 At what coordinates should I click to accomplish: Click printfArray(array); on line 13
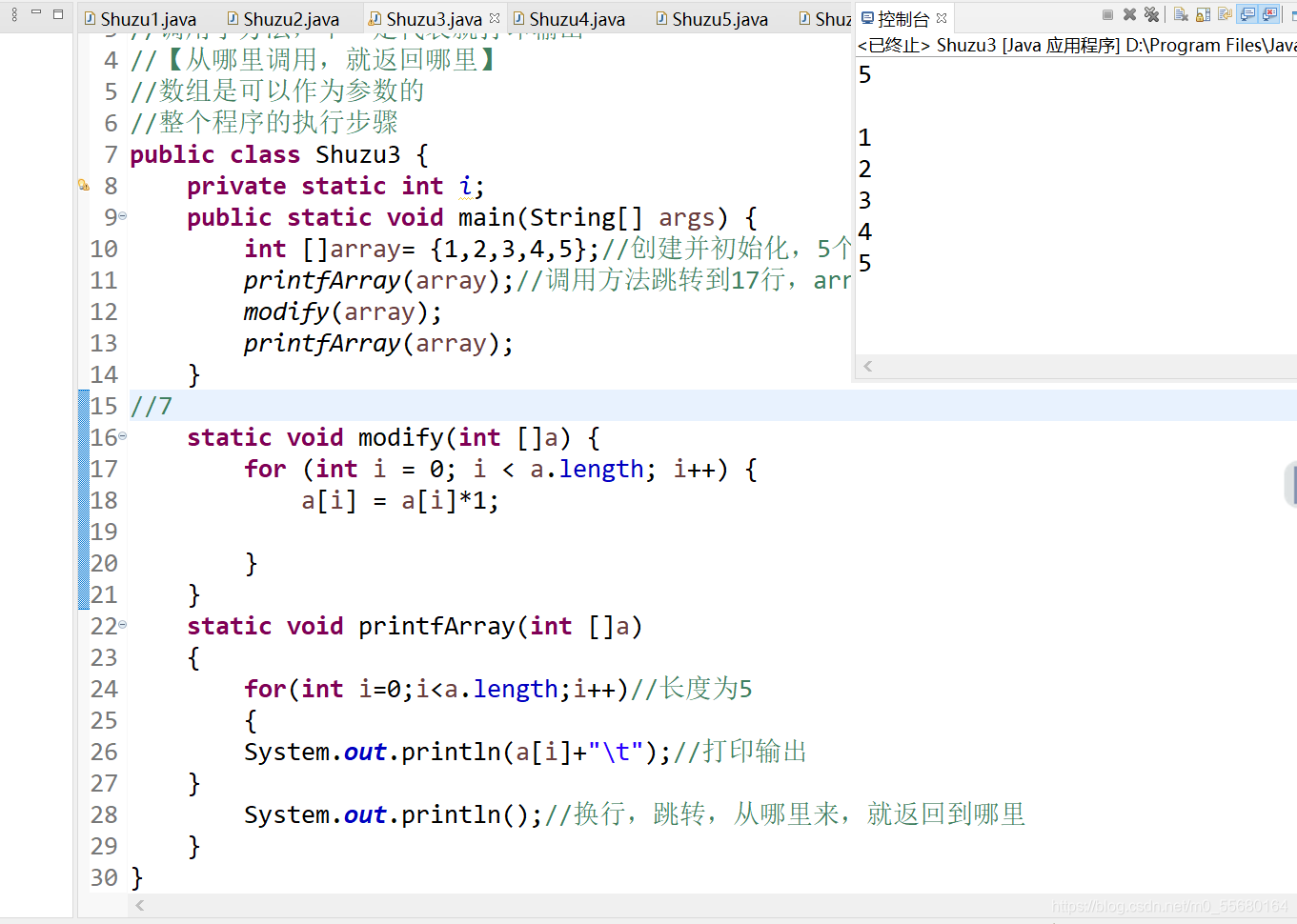tap(378, 343)
